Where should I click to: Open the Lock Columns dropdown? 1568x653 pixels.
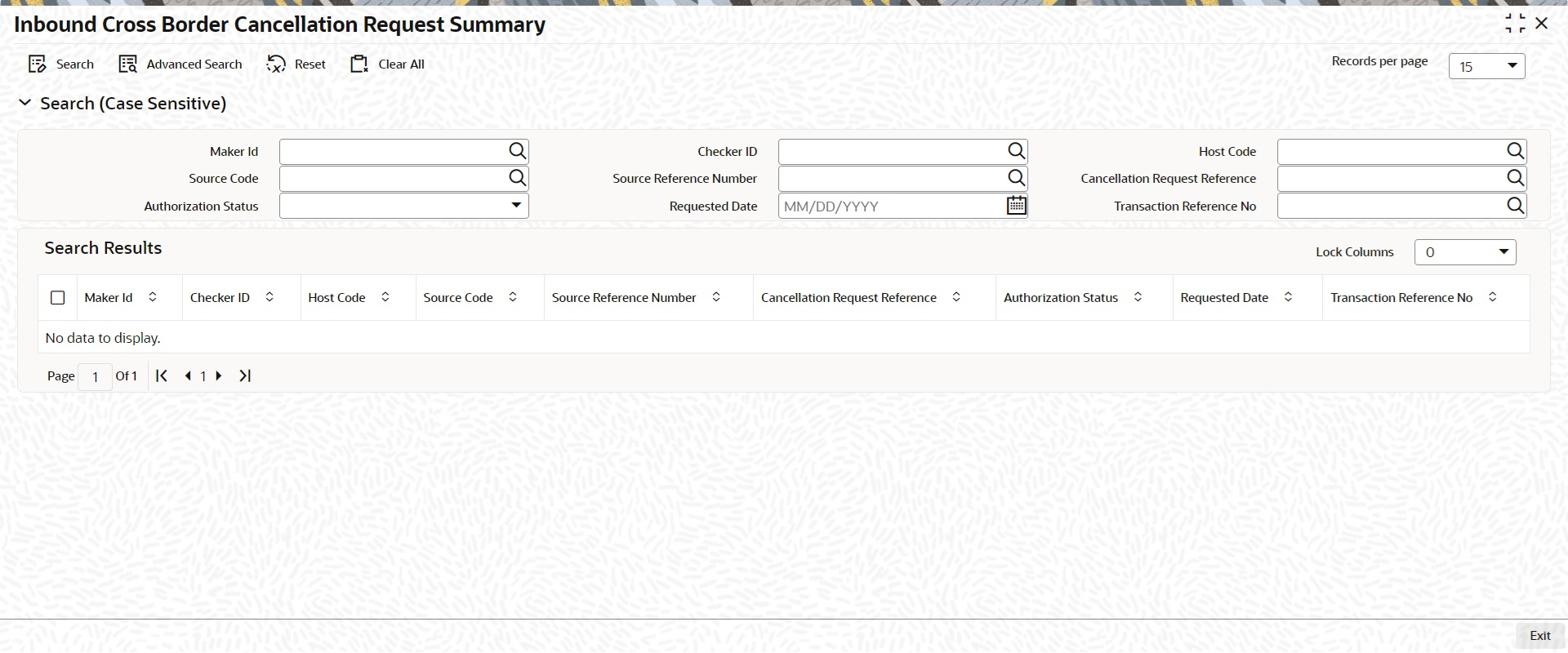(x=1465, y=252)
